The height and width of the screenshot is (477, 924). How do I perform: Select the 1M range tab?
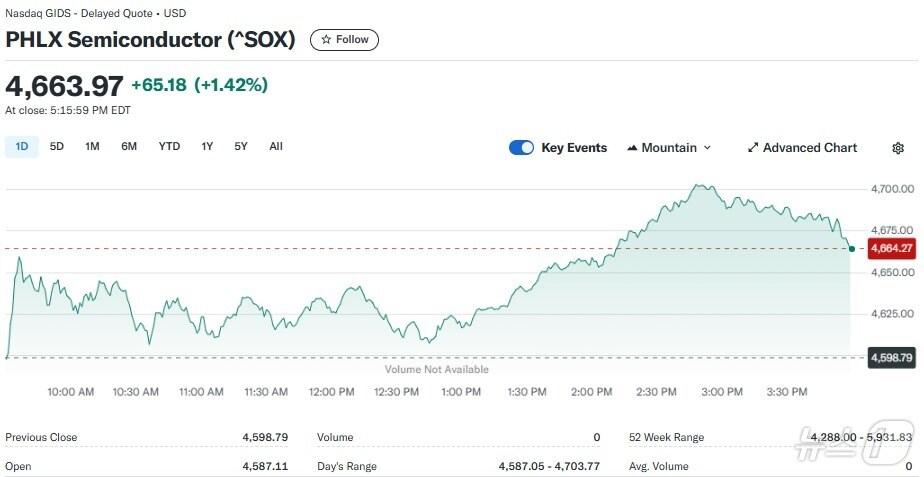(x=92, y=147)
